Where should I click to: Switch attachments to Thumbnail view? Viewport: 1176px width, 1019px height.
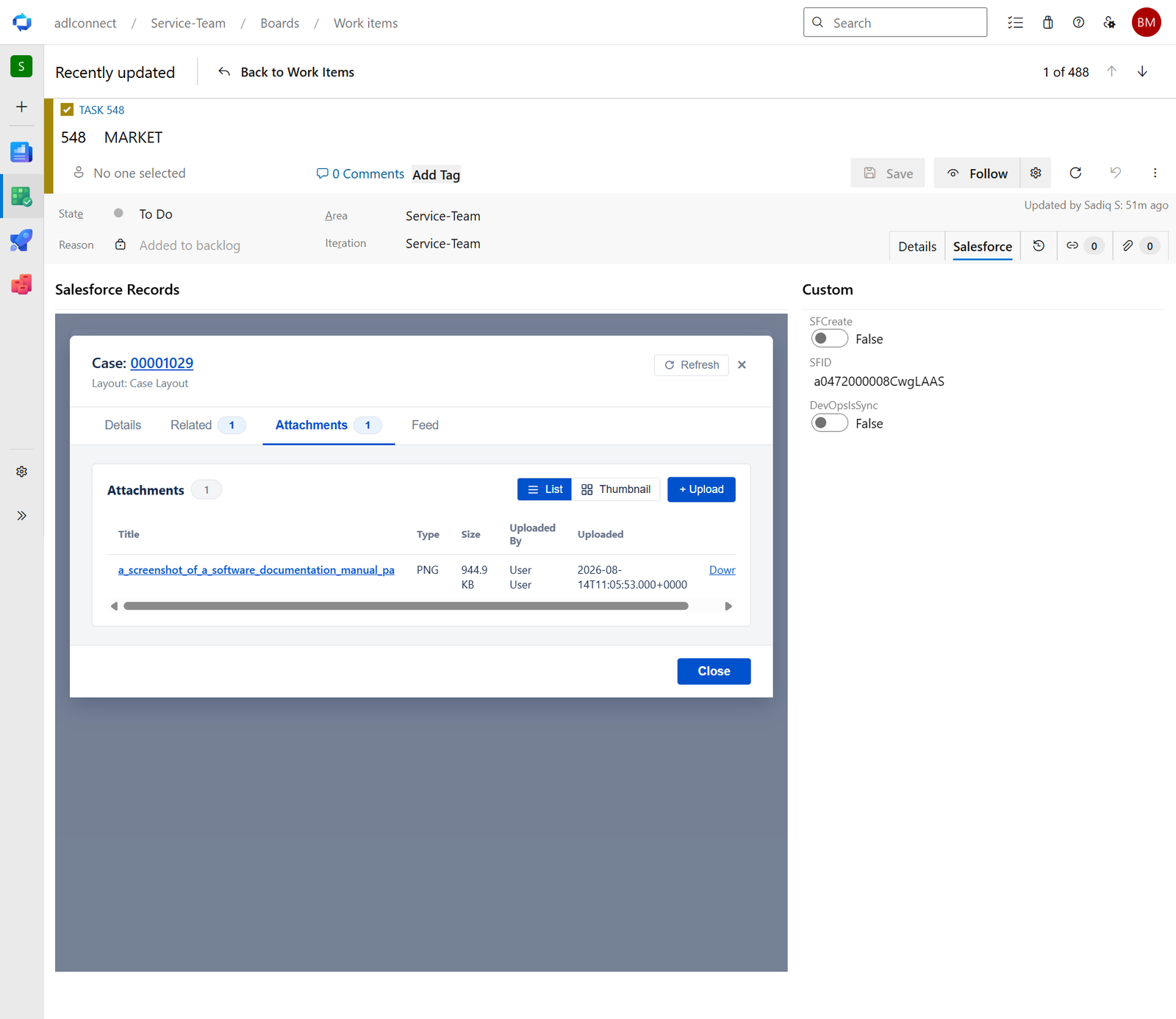coord(616,489)
